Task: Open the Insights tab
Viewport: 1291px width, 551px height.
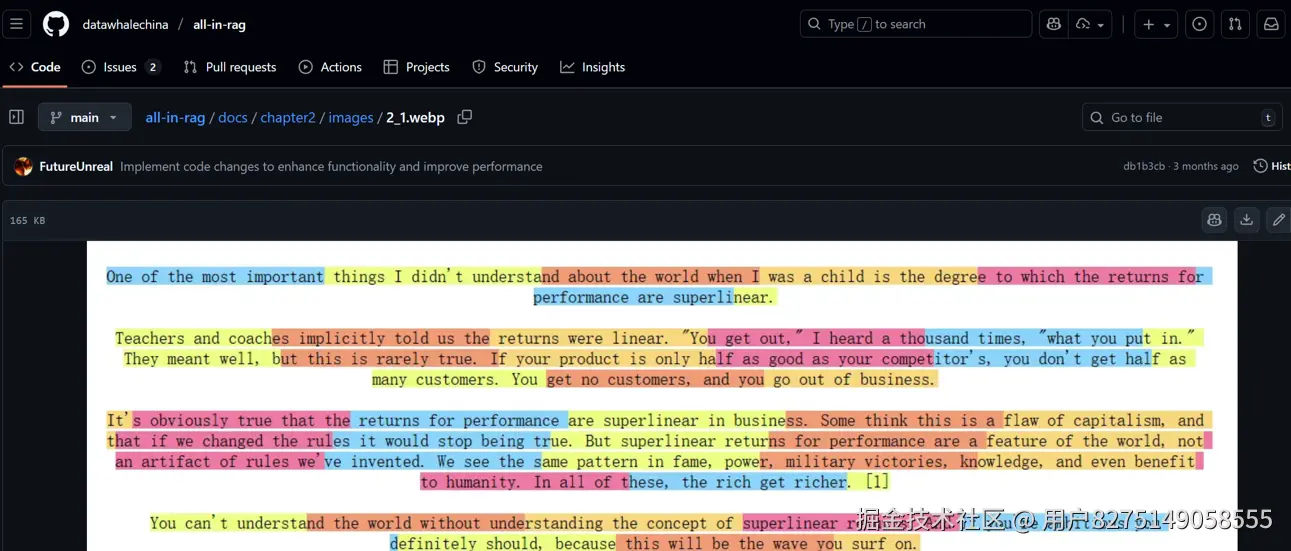Action: pyautogui.click(x=592, y=67)
